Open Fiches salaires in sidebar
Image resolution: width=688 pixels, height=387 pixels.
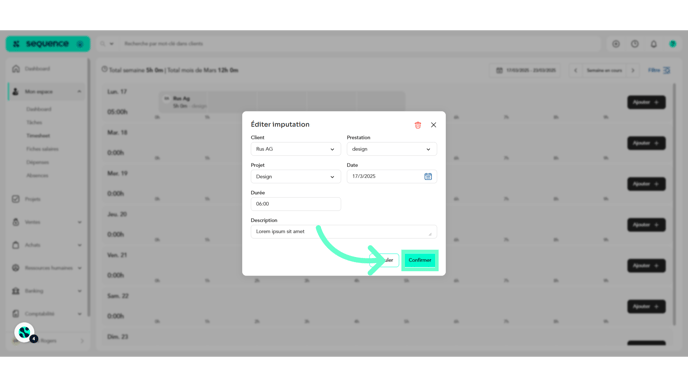pyautogui.click(x=42, y=149)
